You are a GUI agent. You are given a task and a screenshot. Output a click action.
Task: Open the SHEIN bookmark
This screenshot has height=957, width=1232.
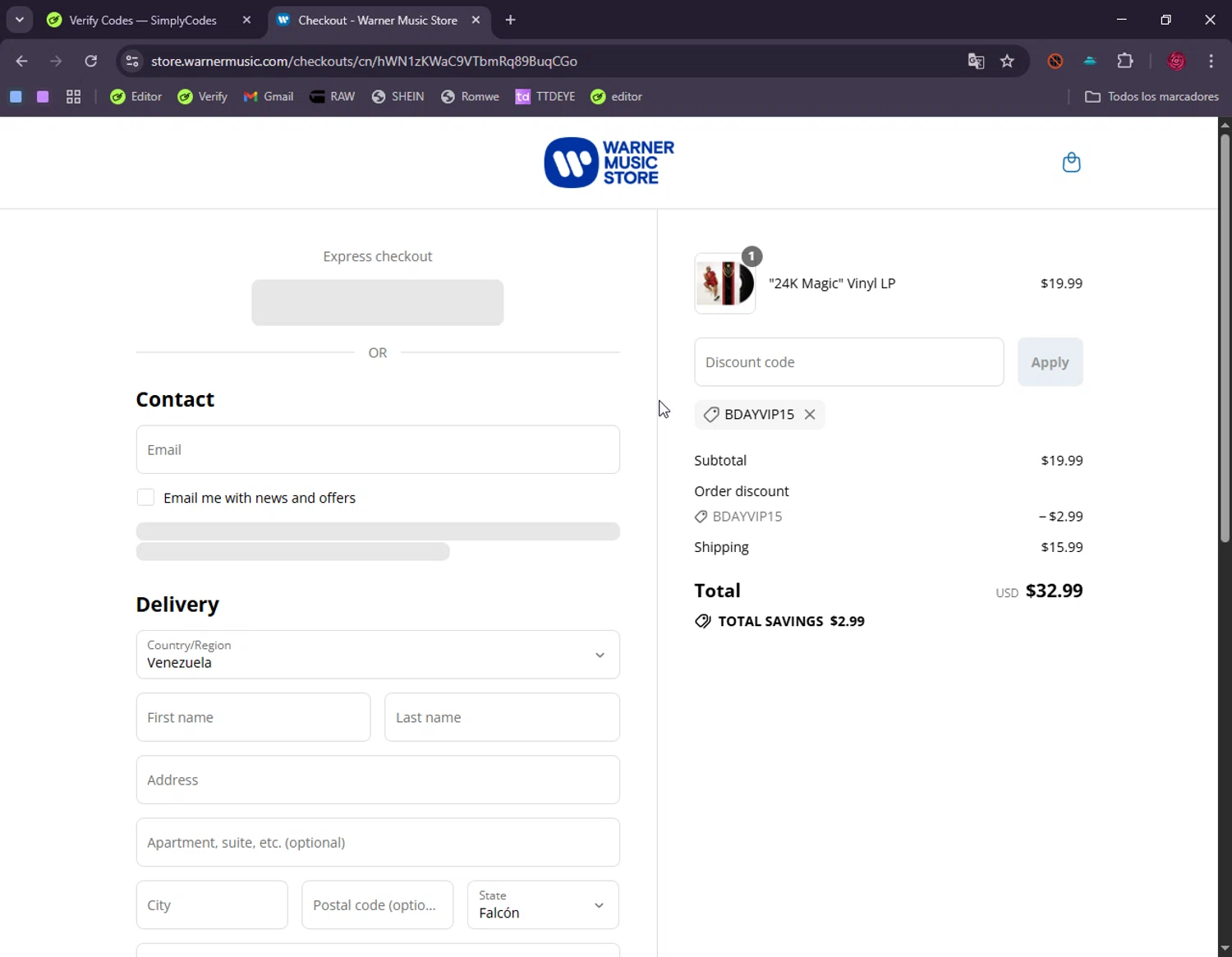[x=398, y=96]
